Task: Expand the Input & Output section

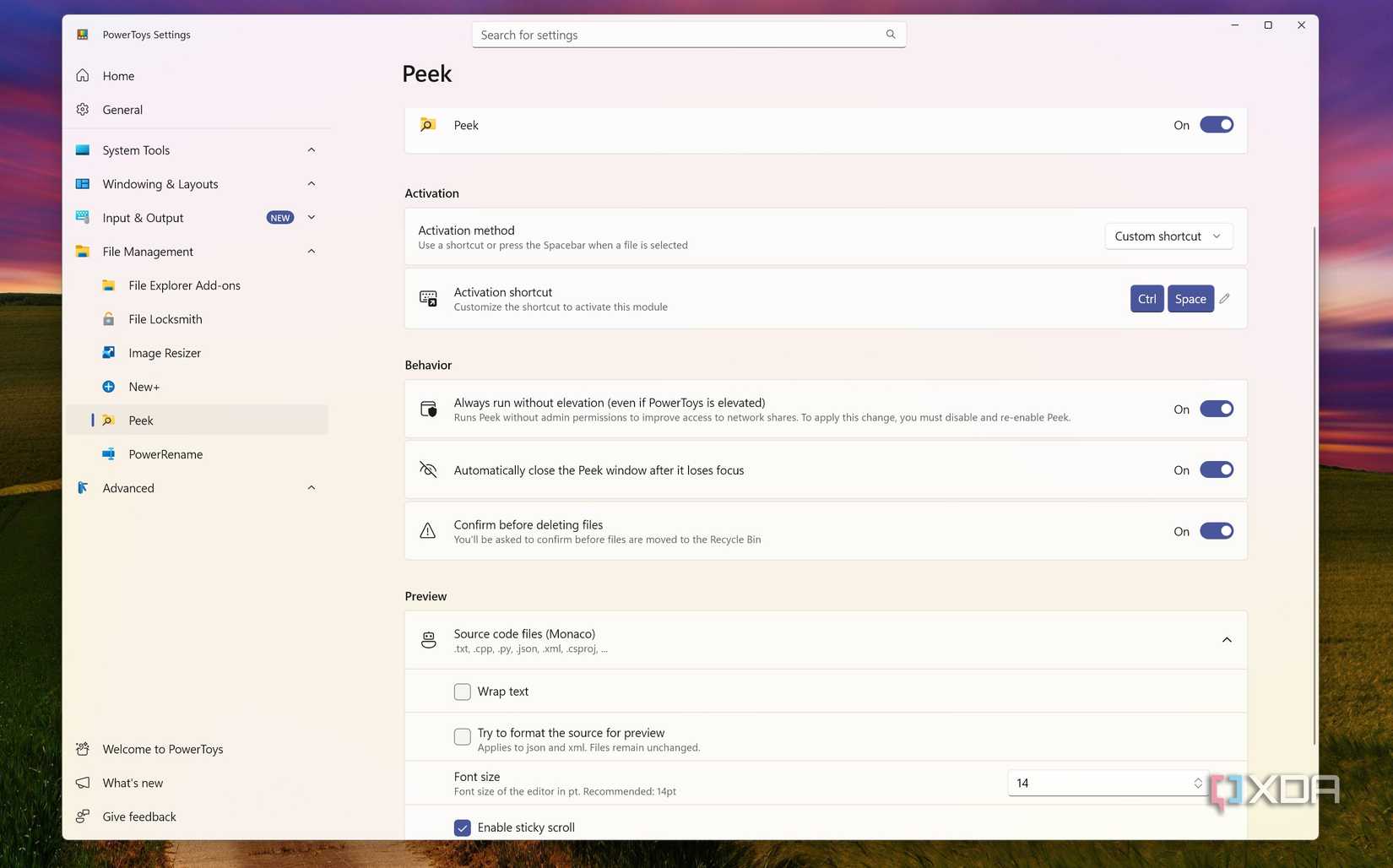Action: 311,217
